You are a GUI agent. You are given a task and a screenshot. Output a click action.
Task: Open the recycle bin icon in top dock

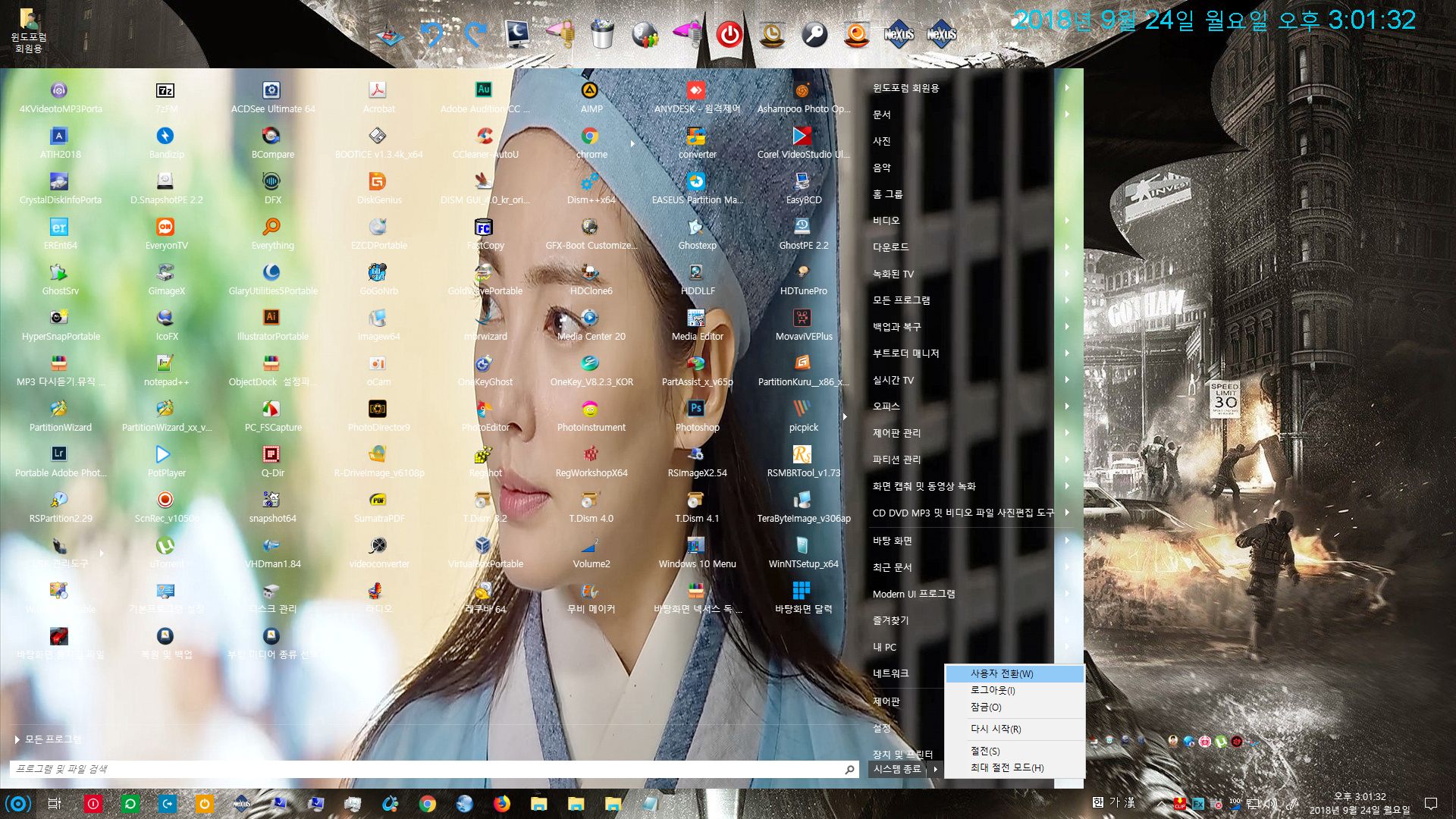click(x=602, y=34)
